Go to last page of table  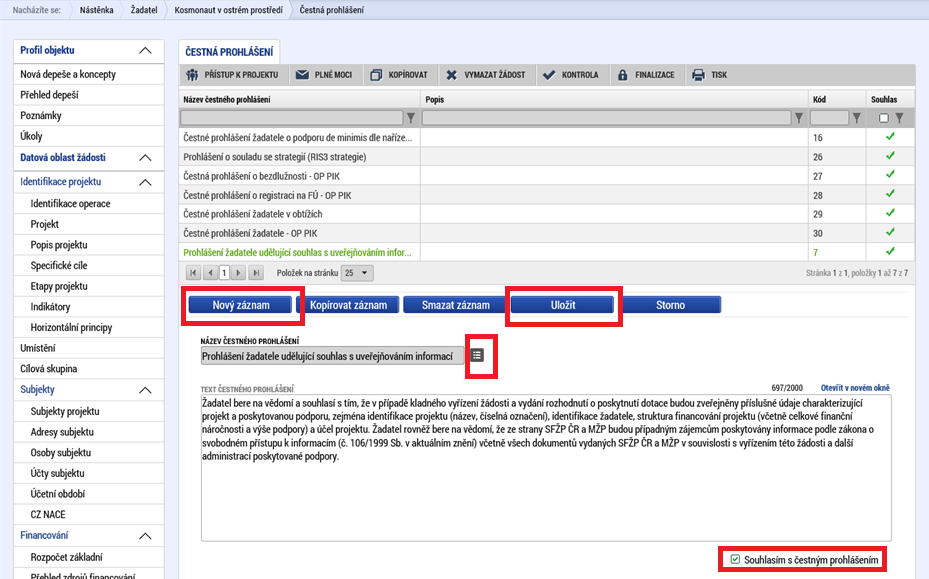coord(256,273)
